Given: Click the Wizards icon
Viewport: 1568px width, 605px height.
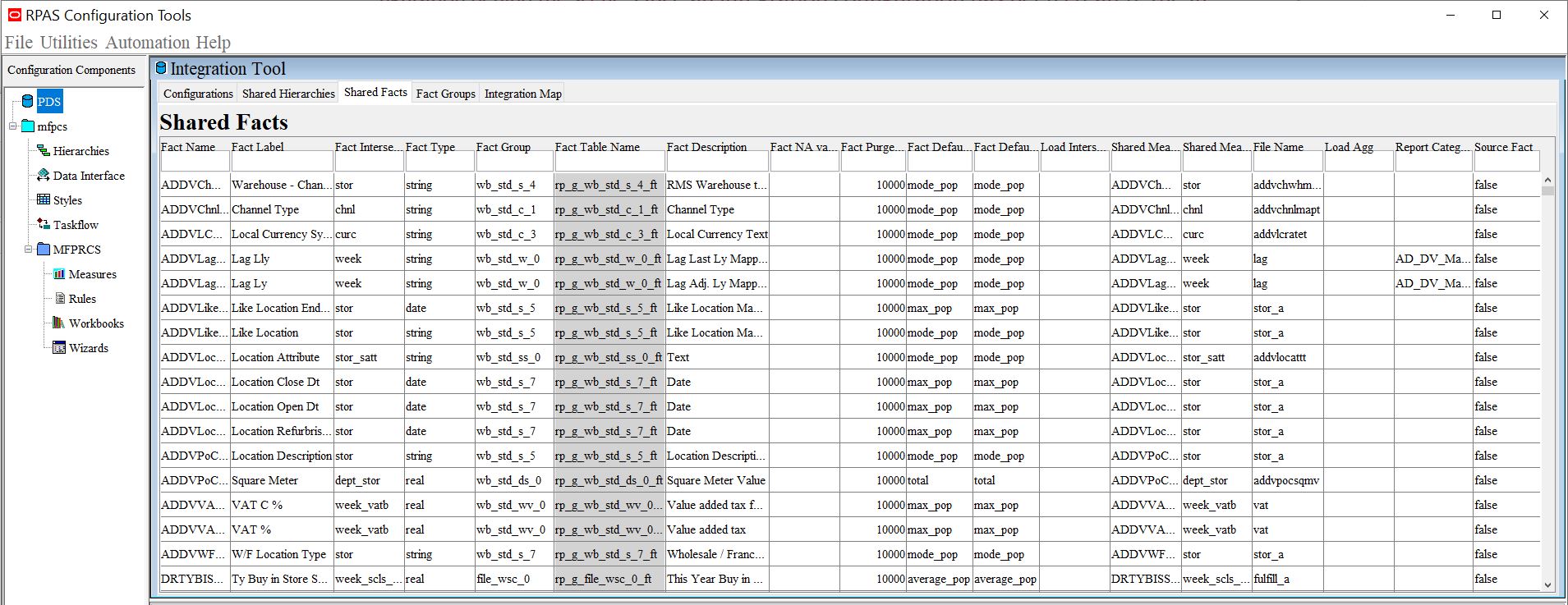Looking at the screenshot, I should [x=59, y=348].
